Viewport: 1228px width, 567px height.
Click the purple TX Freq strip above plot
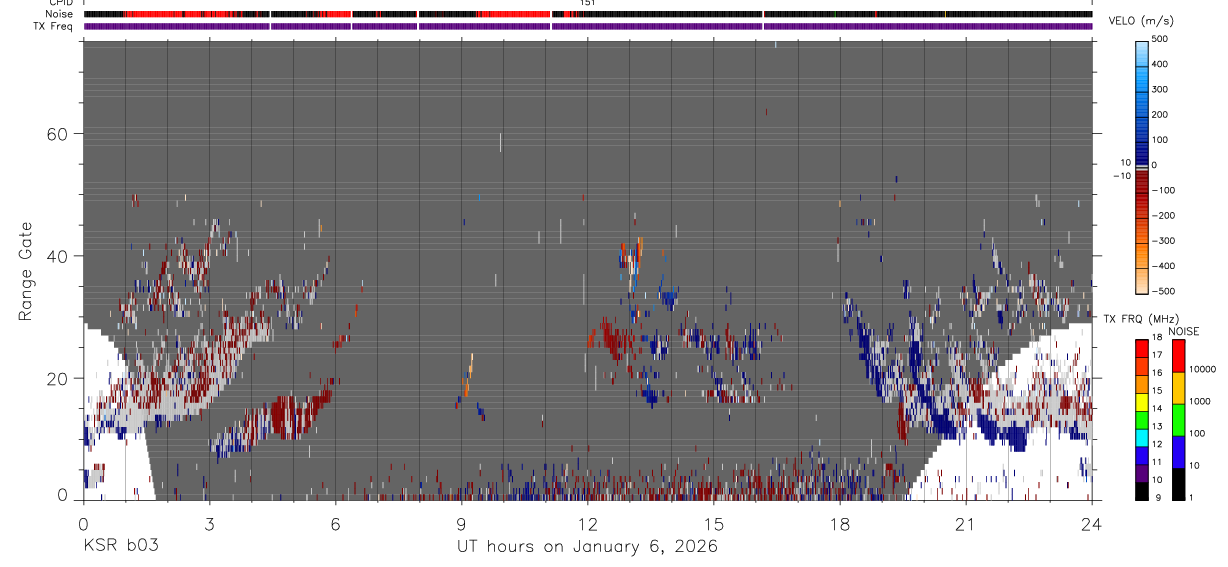pyautogui.click(x=588, y=26)
